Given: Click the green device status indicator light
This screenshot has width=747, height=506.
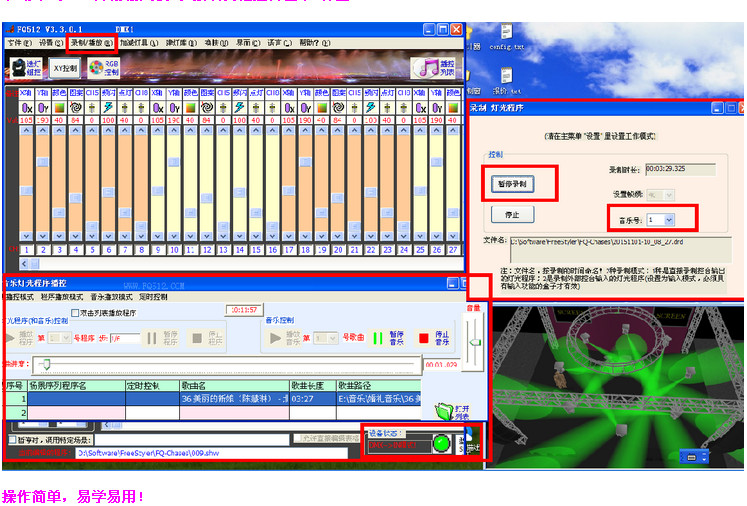Looking at the screenshot, I should [441, 444].
